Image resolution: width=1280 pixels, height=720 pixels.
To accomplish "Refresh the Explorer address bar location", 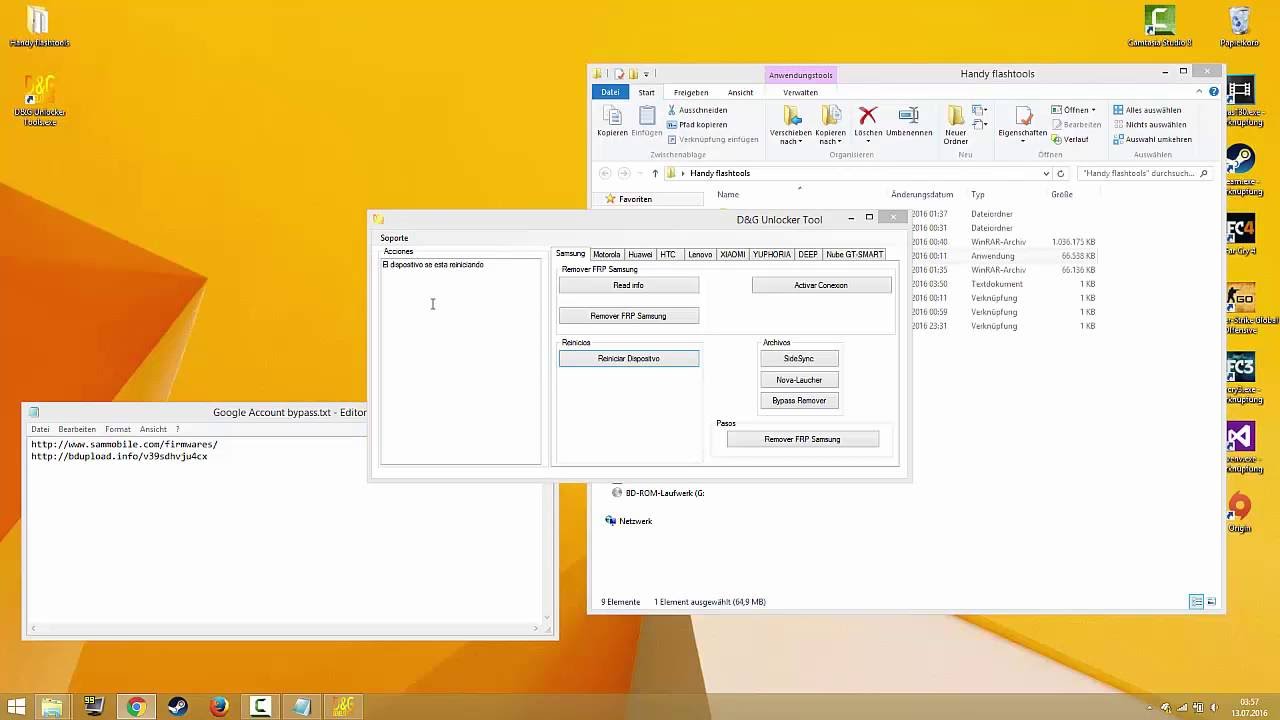I will [x=1061, y=173].
